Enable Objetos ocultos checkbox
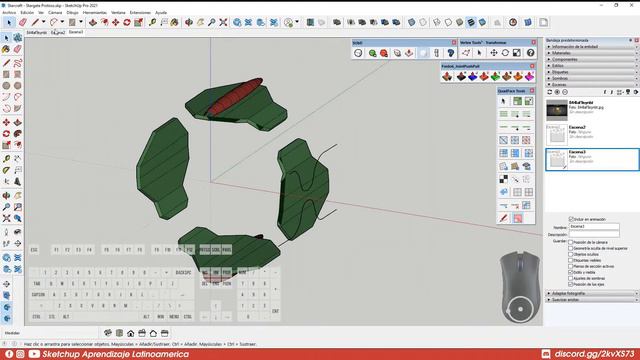This screenshot has width=640, height=360. (571, 254)
